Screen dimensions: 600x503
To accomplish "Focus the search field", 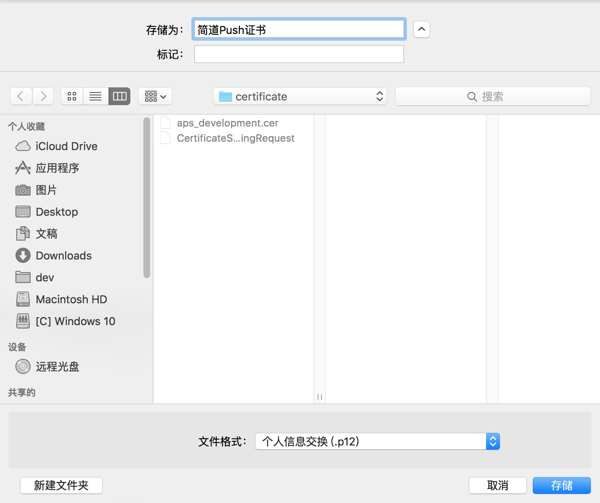I will click(493, 96).
